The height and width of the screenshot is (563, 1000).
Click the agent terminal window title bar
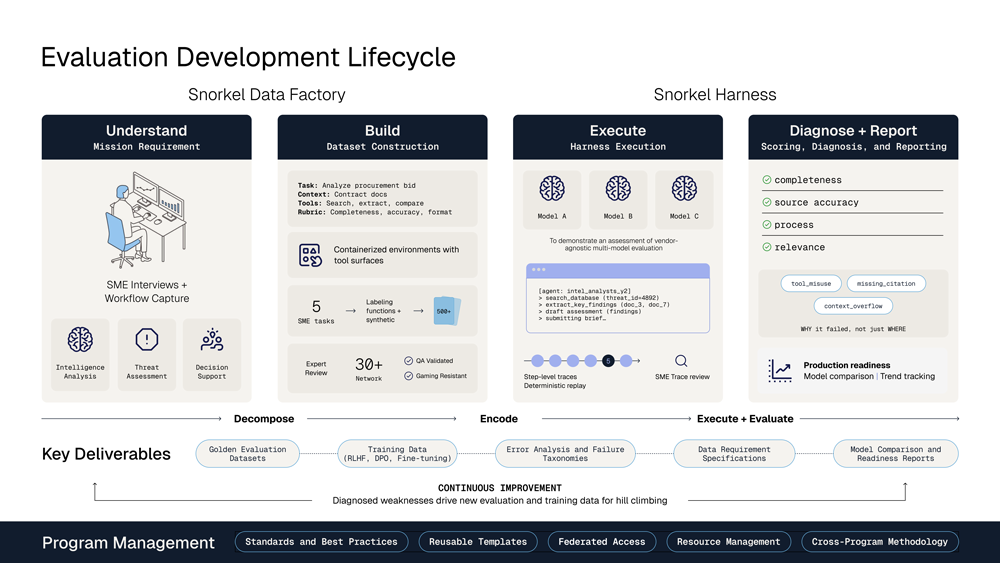click(x=617, y=270)
